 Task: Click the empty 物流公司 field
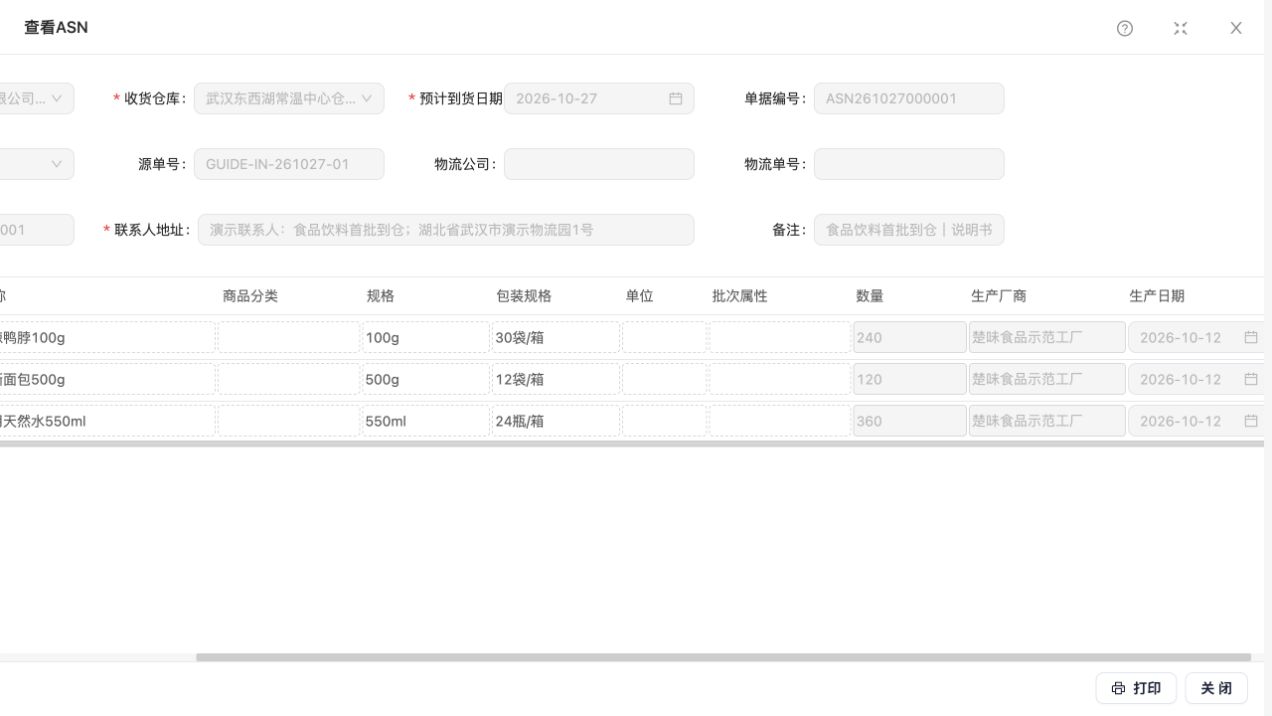tap(599, 164)
